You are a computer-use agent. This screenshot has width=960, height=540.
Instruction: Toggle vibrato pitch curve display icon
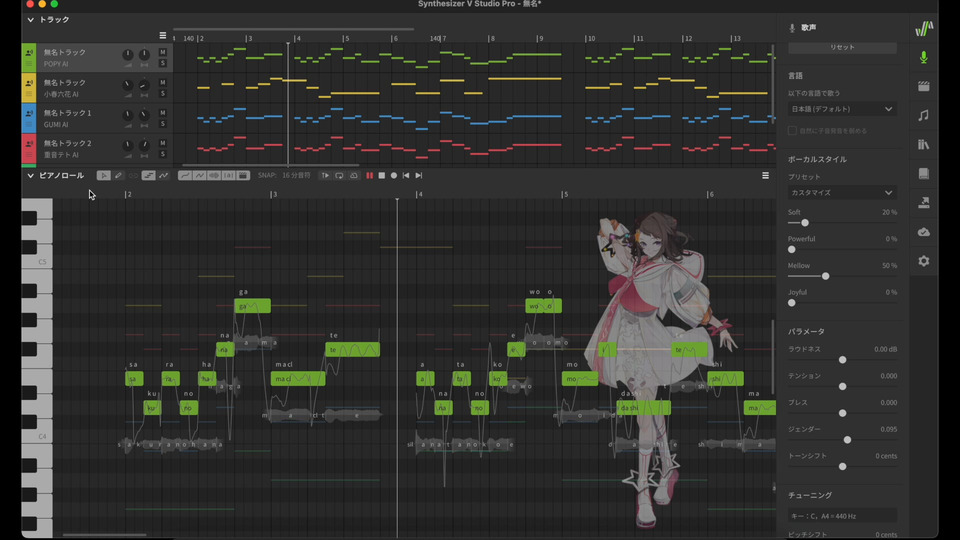[x=199, y=176]
